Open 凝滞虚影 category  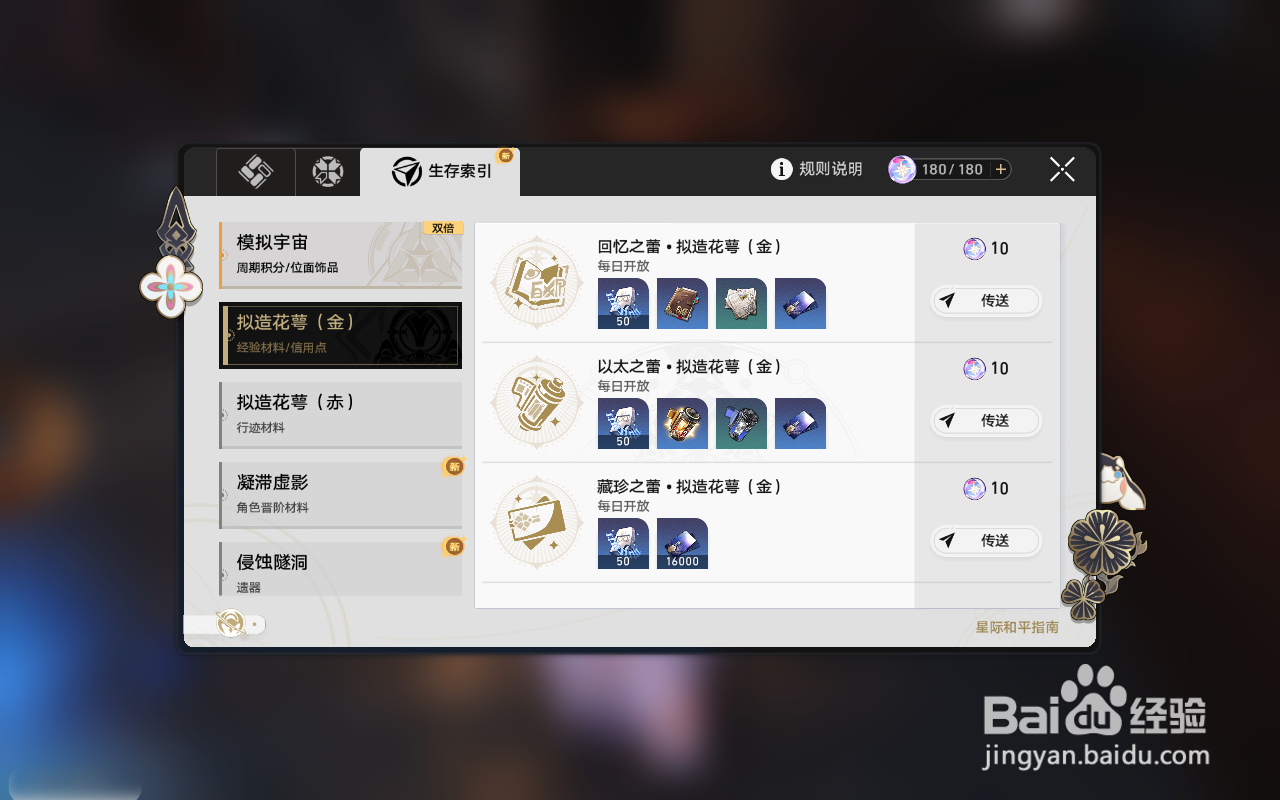341,495
